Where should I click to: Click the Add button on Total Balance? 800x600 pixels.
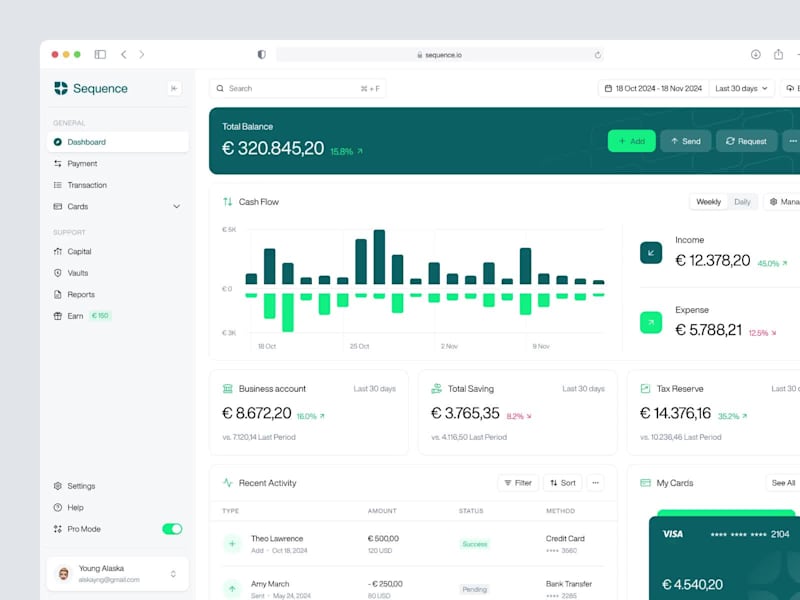point(631,141)
